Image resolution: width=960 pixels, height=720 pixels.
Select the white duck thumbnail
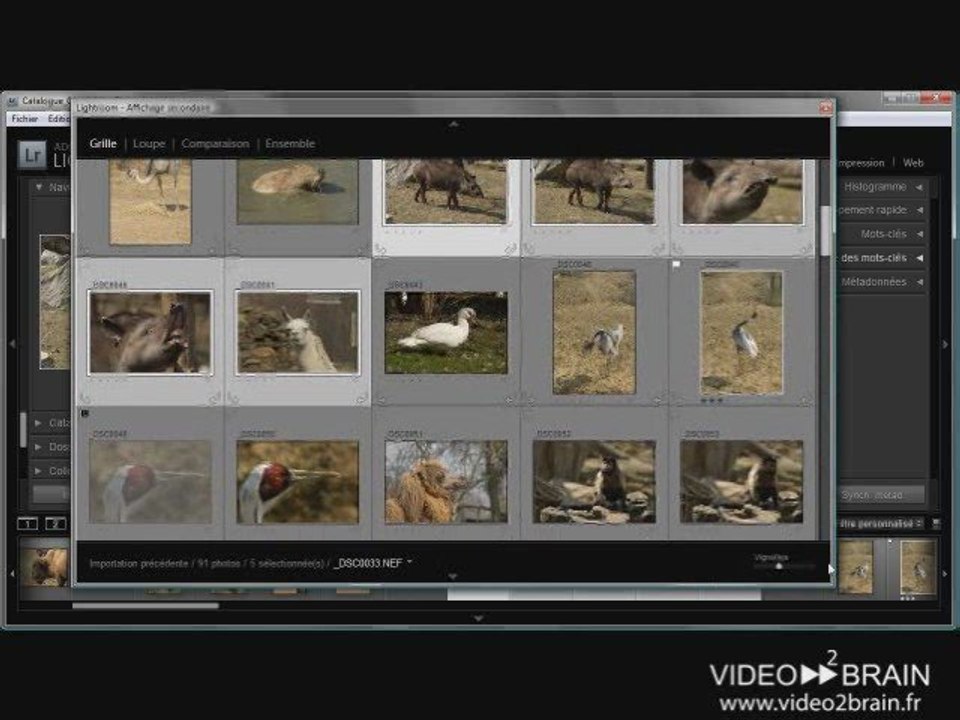[446, 332]
